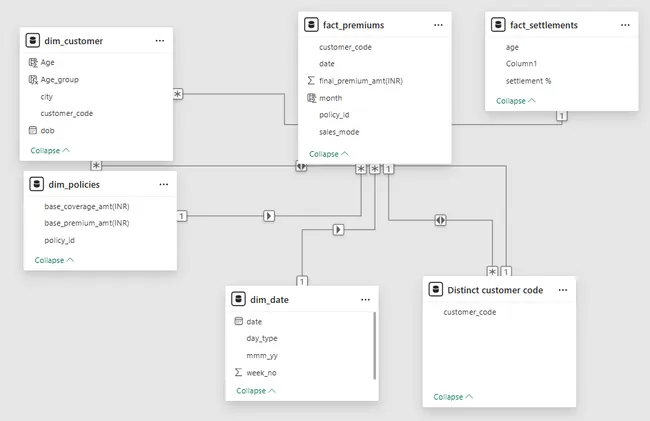Select the city field in dim_customer
The image size is (650, 421).
46,97
